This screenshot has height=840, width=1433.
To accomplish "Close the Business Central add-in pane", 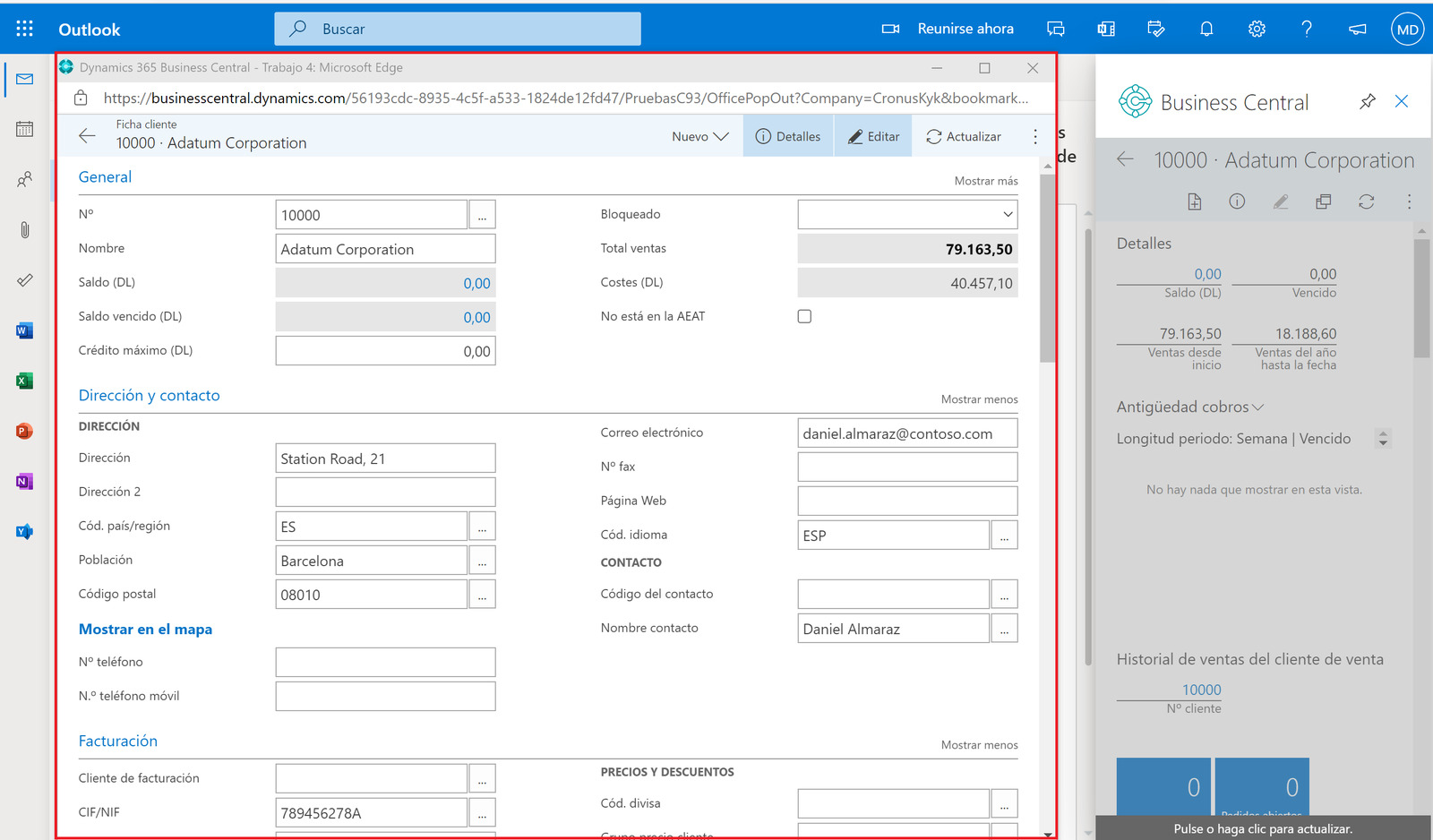I will click(1402, 101).
